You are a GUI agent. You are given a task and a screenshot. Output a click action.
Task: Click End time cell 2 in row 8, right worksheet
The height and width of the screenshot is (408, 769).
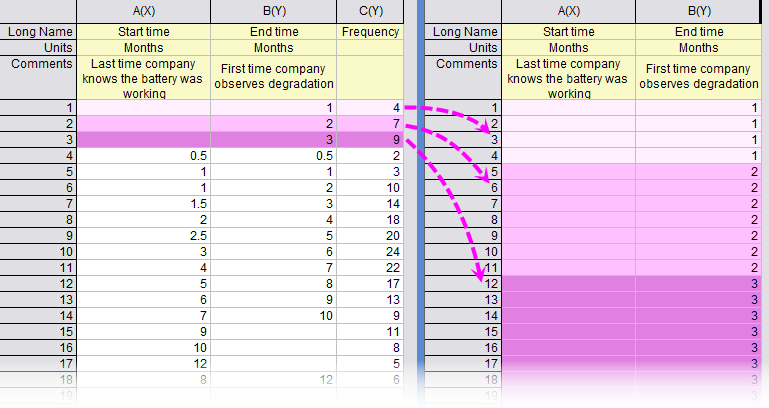(x=699, y=220)
